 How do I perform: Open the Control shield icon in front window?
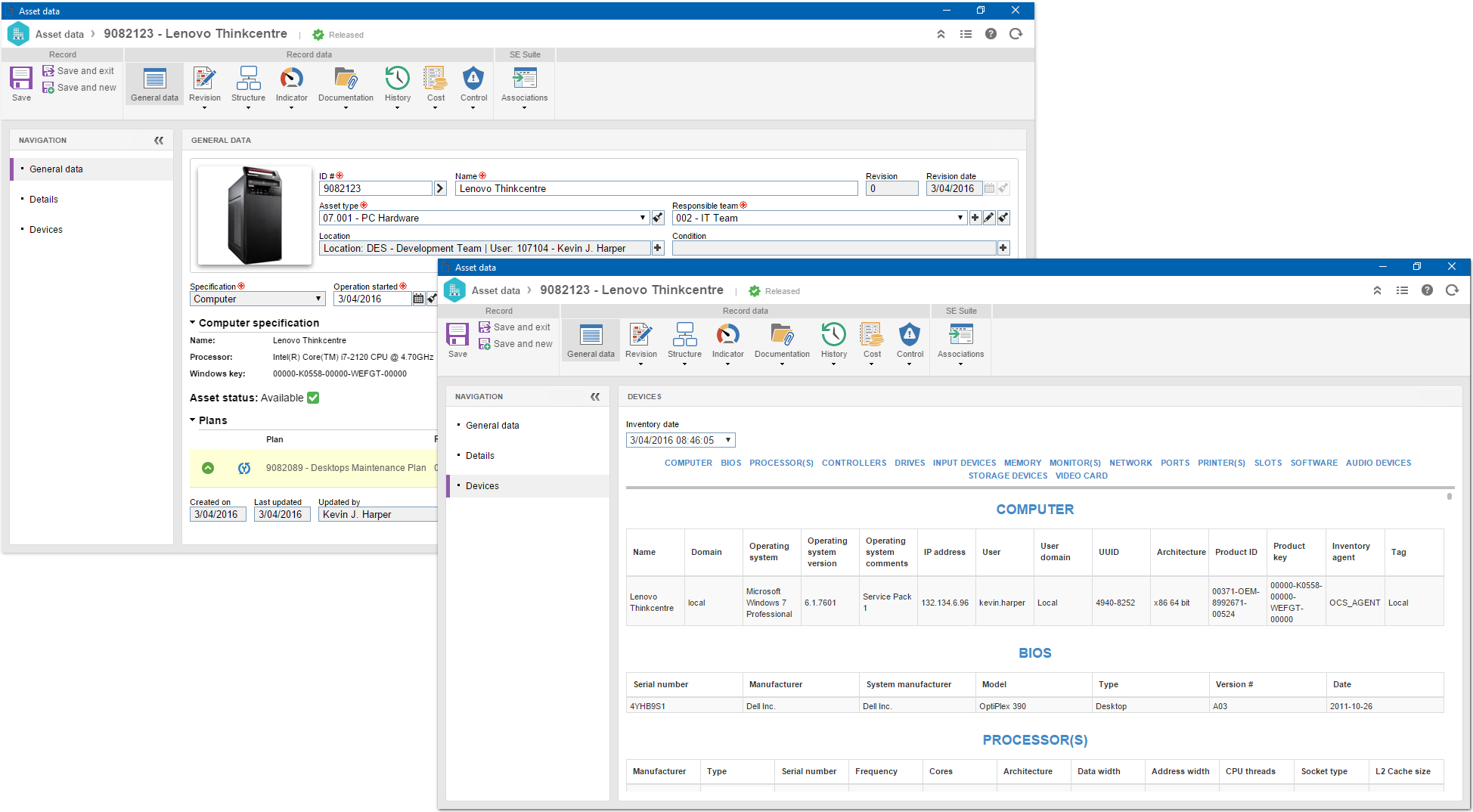pos(910,335)
